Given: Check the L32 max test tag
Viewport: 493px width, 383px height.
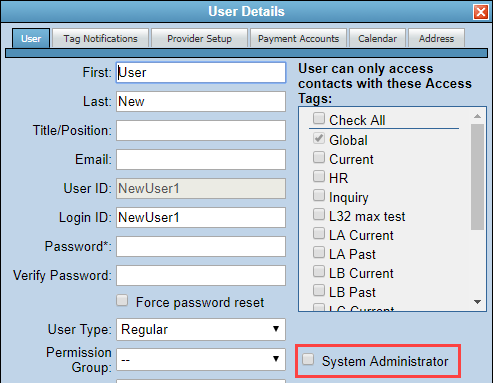Looking at the screenshot, I should [x=319, y=214].
